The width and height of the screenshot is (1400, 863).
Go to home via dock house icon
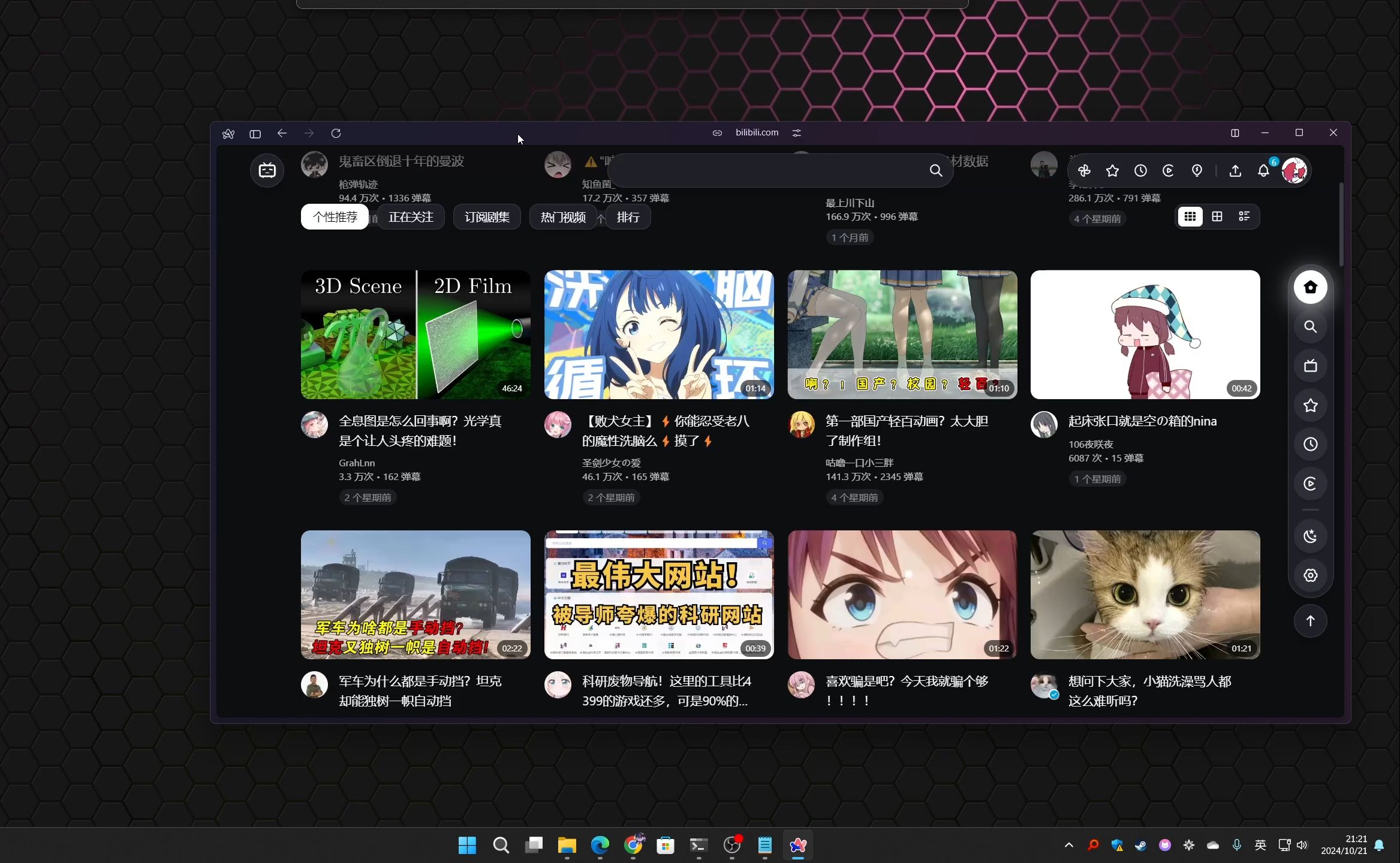point(1310,287)
